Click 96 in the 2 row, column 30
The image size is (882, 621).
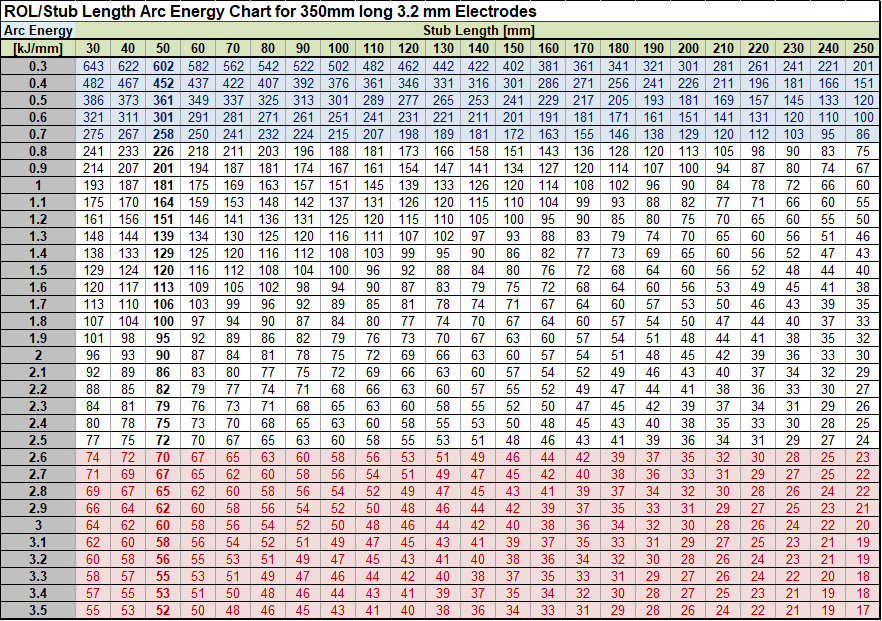[x=93, y=356]
